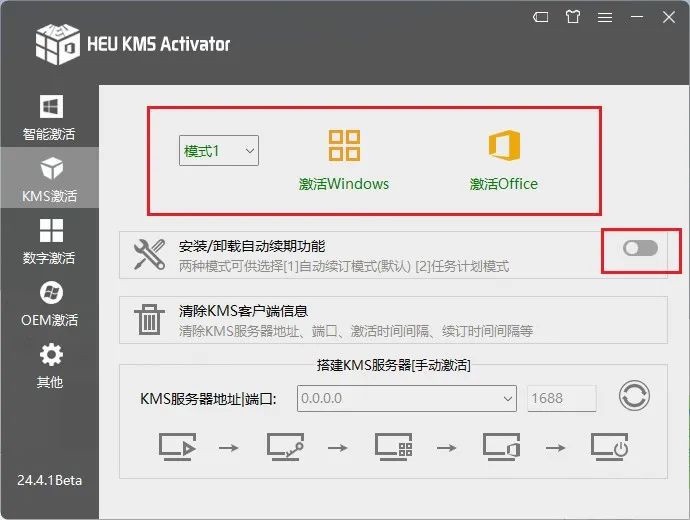Click the 24.4.1Beta version text
This screenshot has width=690, height=520.
(x=49, y=480)
